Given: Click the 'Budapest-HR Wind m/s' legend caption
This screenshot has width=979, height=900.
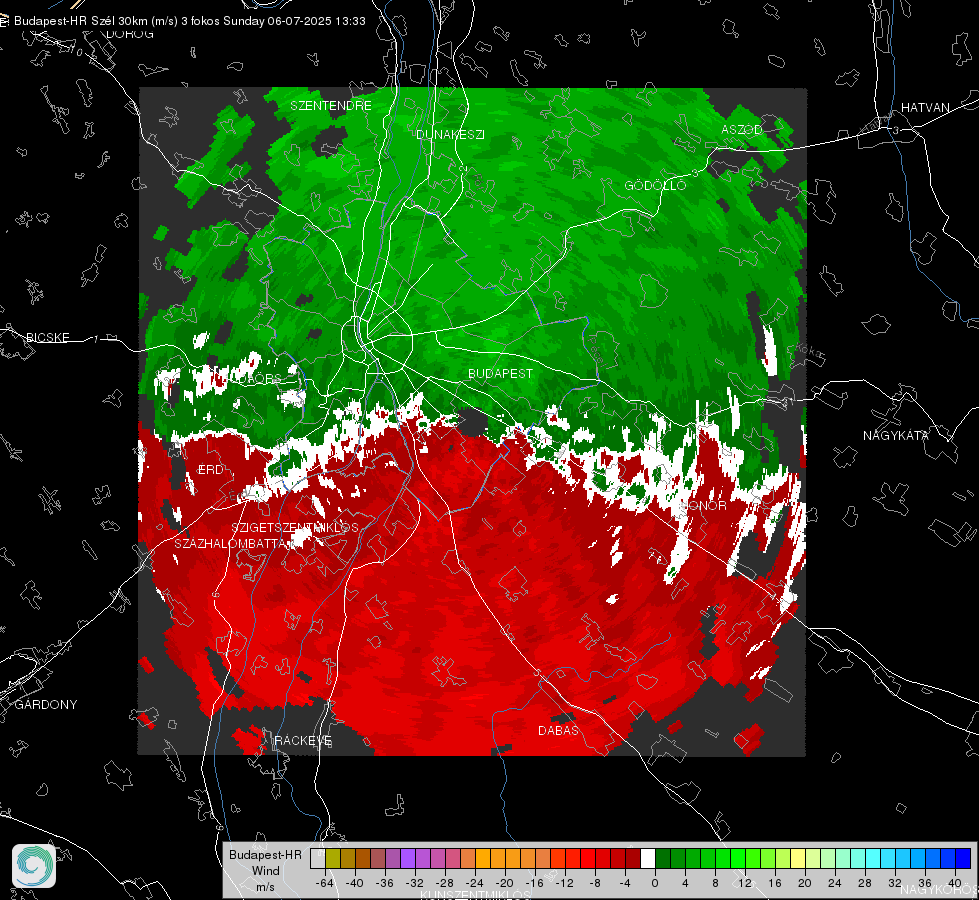Looking at the screenshot, I should click(265, 871).
